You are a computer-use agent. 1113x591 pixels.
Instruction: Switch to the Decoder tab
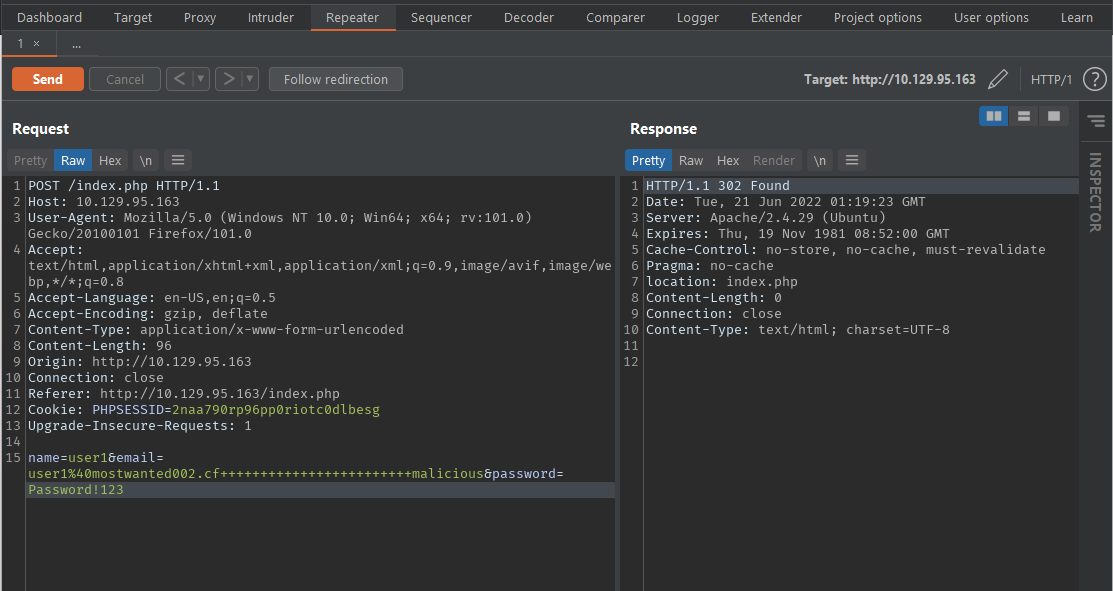point(529,17)
